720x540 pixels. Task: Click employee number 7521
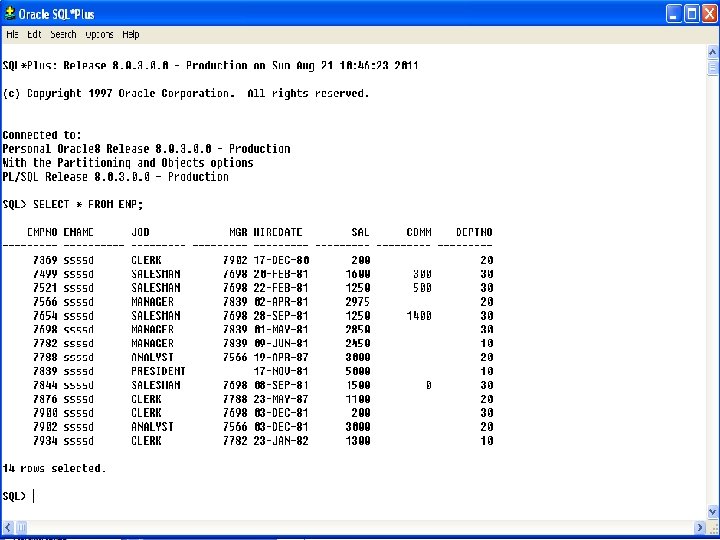pos(45,288)
